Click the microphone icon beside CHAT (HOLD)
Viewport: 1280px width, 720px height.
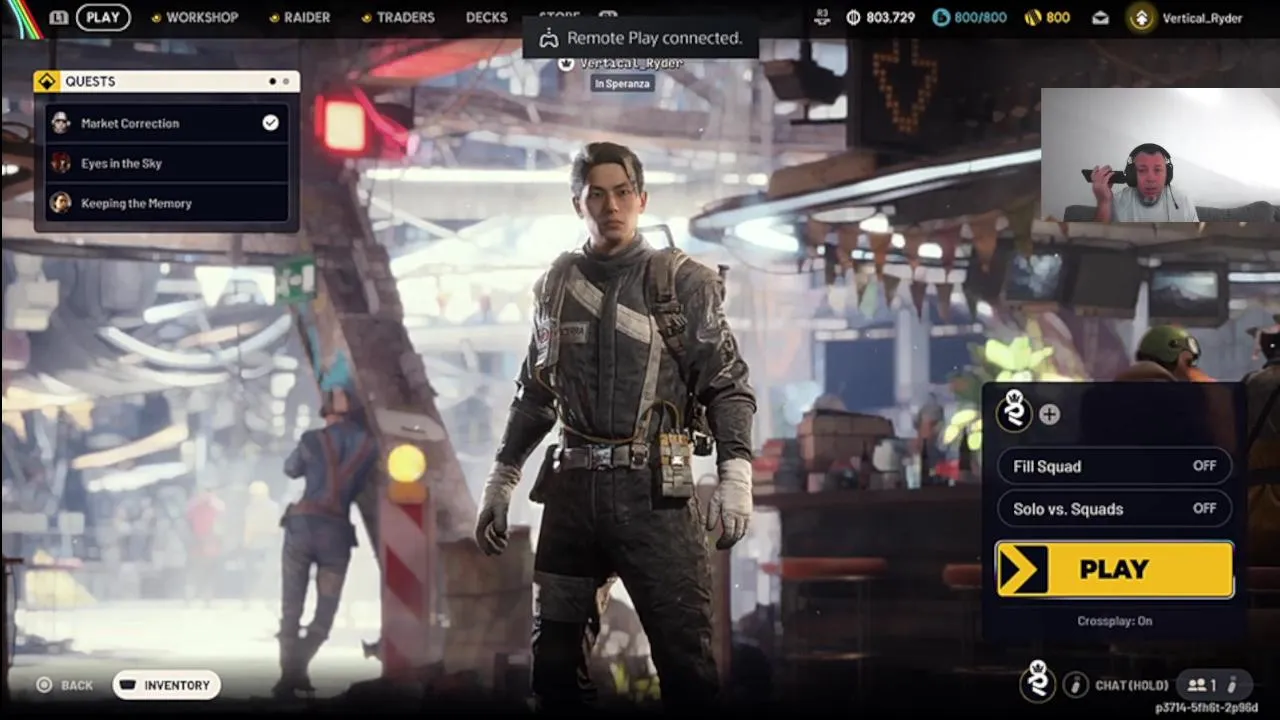1076,685
